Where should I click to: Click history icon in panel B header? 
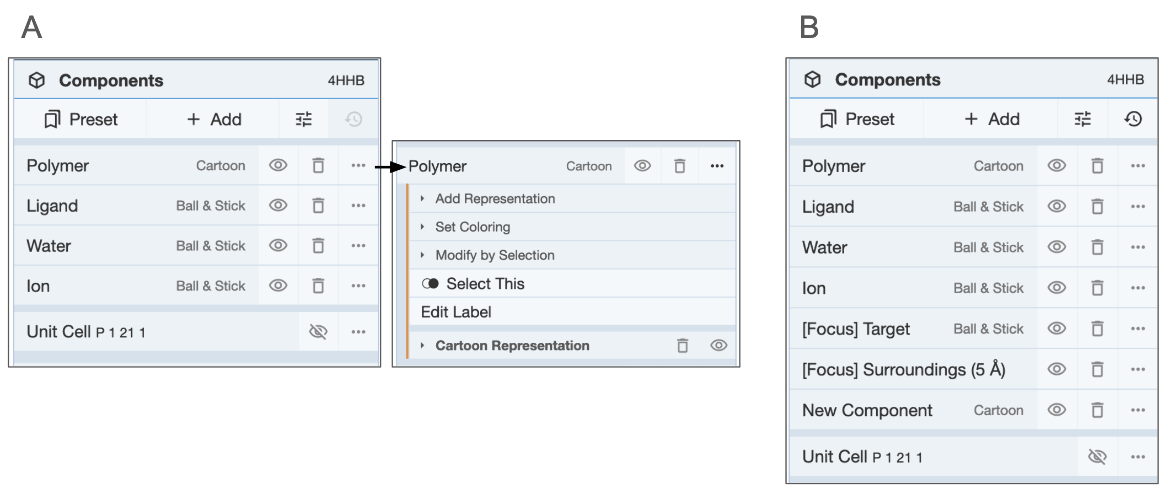tap(1133, 119)
